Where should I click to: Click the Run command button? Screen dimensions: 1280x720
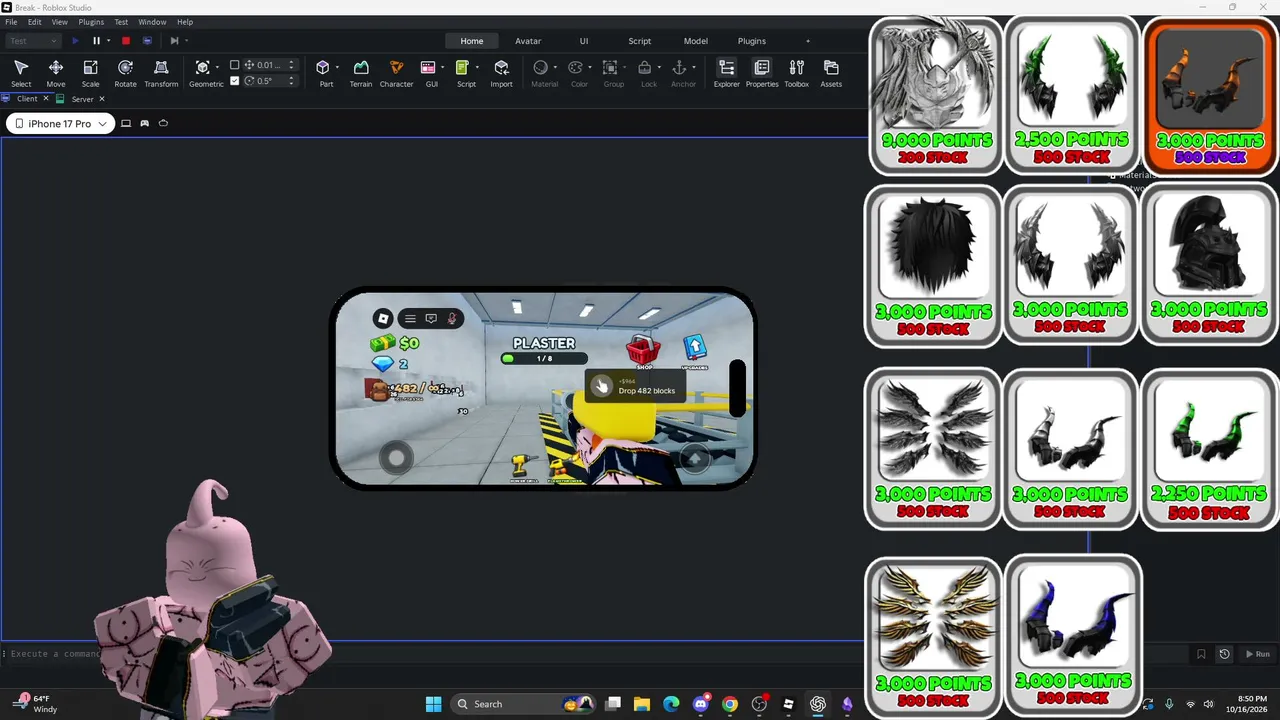click(1257, 654)
